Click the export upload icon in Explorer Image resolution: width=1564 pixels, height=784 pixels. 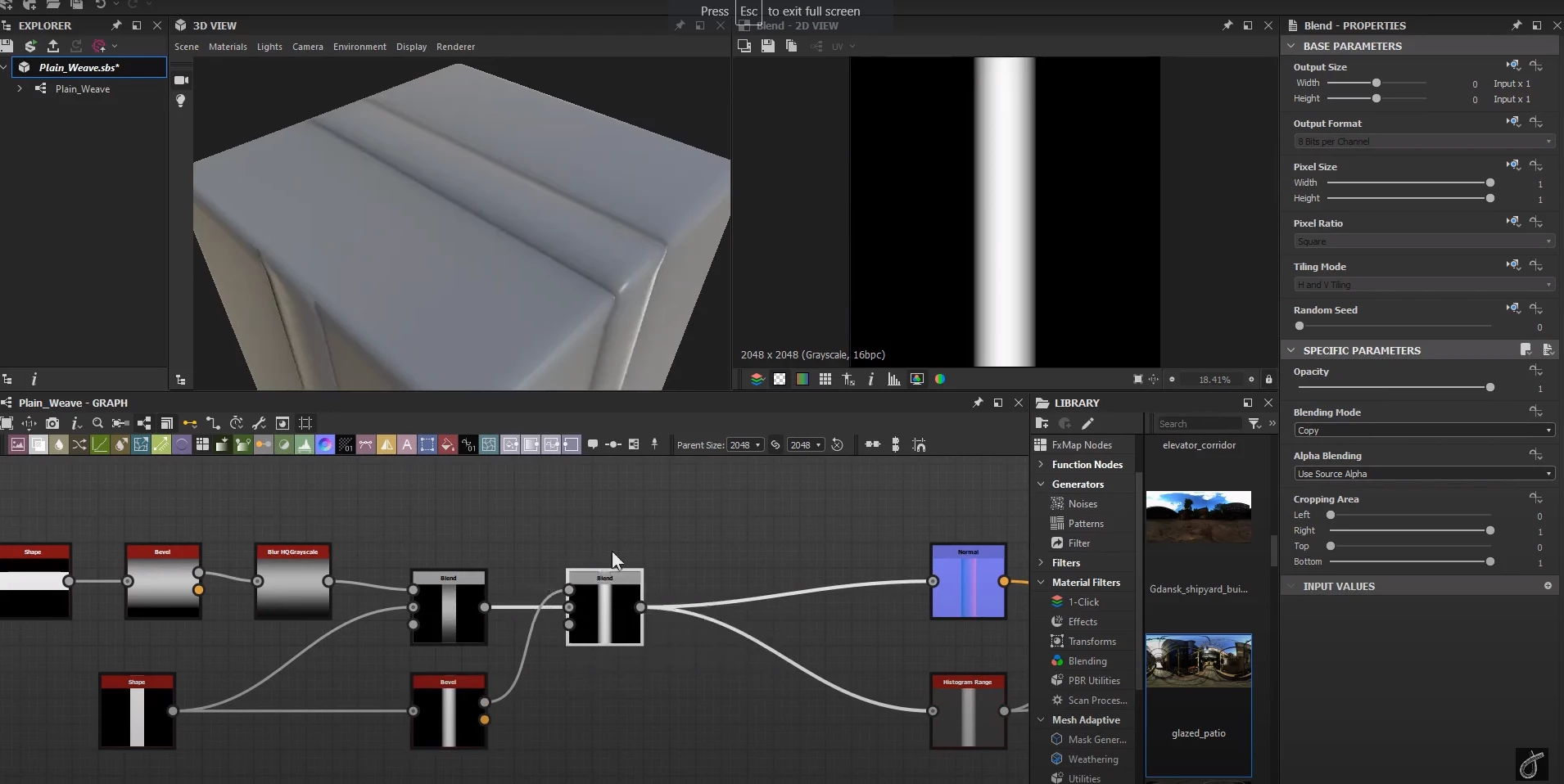click(53, 47)
